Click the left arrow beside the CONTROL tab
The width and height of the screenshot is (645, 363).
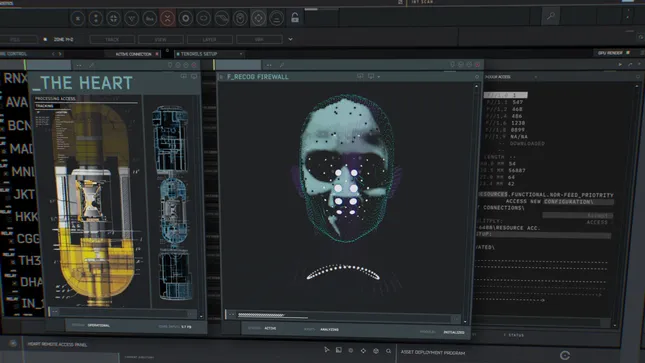point(53,54)
